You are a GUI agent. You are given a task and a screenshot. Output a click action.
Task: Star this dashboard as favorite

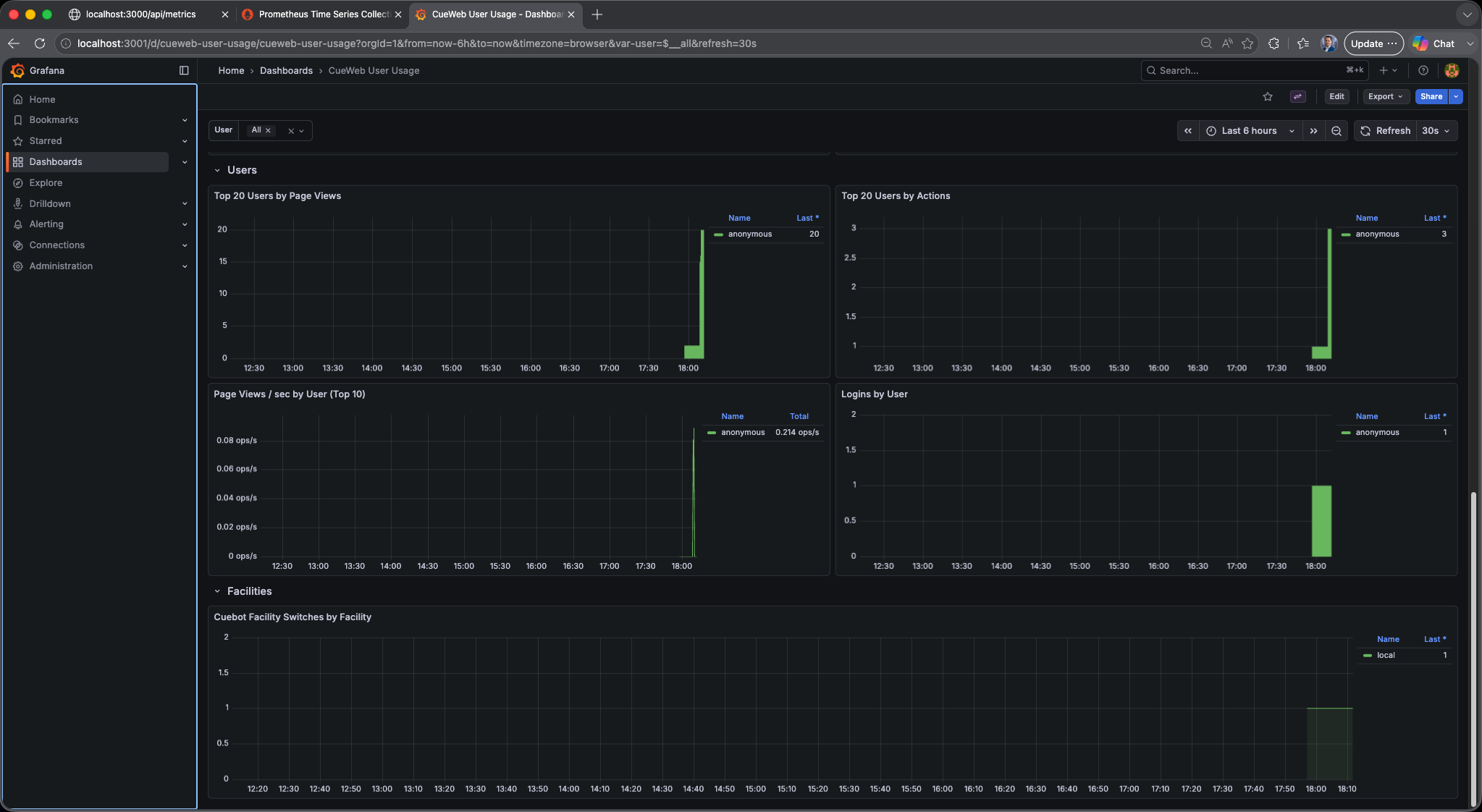click(1268, 96)
